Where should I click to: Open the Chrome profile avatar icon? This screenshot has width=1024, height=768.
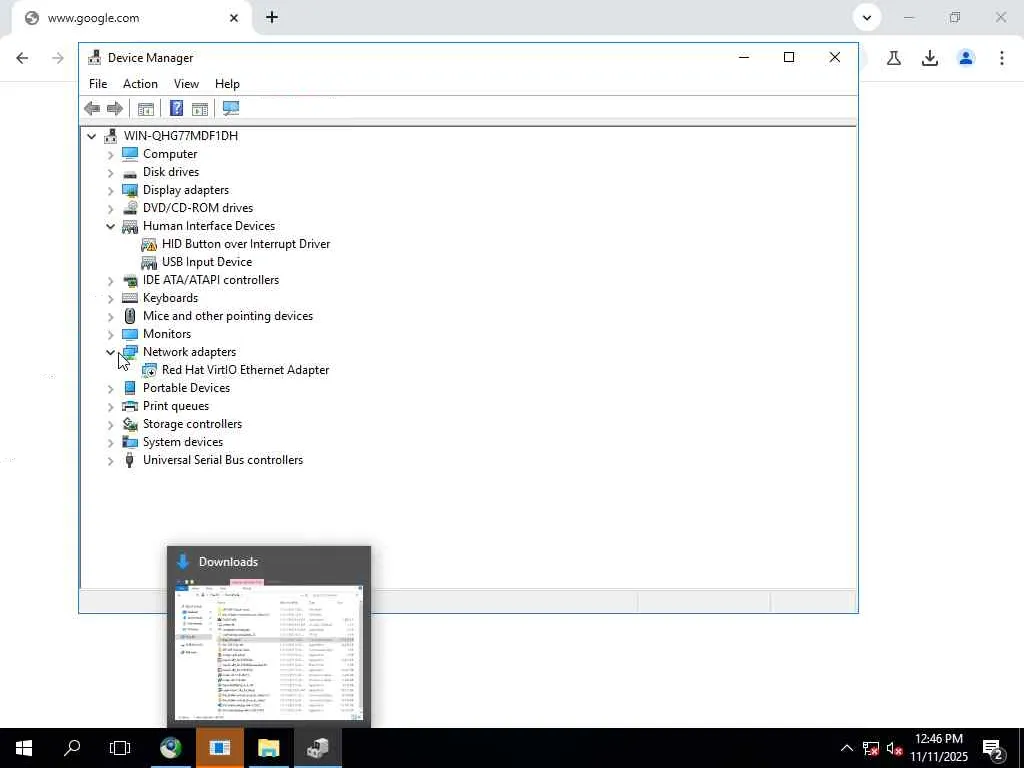pos(966,58)
